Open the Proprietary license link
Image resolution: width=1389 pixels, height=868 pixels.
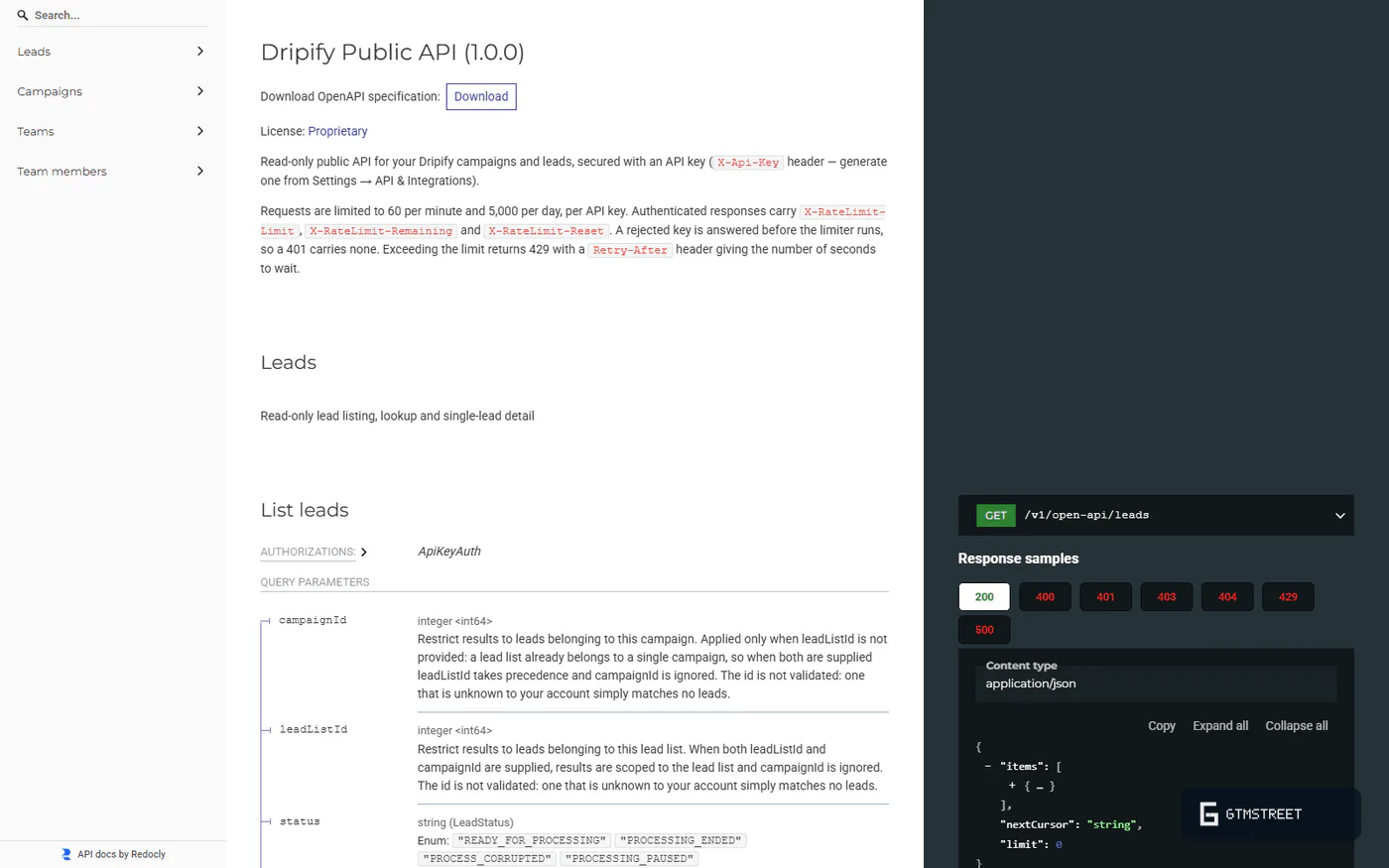(x=337, y=131)
